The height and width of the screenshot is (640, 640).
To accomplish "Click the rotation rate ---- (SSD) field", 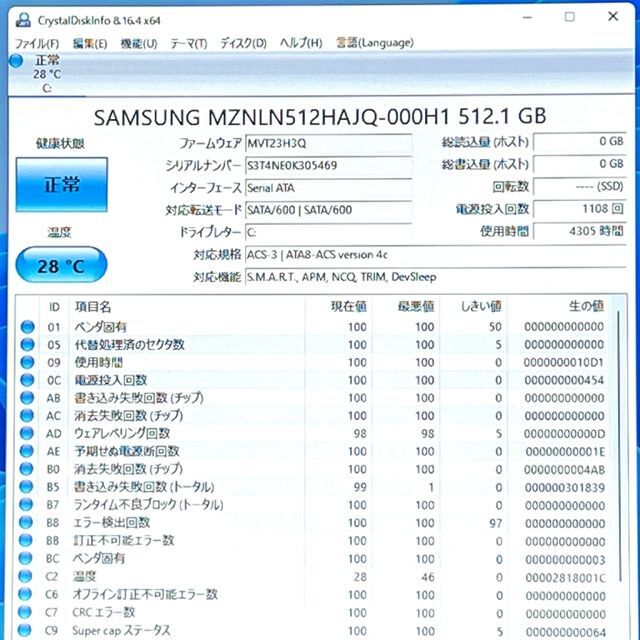I will click(x=580, y=187).
